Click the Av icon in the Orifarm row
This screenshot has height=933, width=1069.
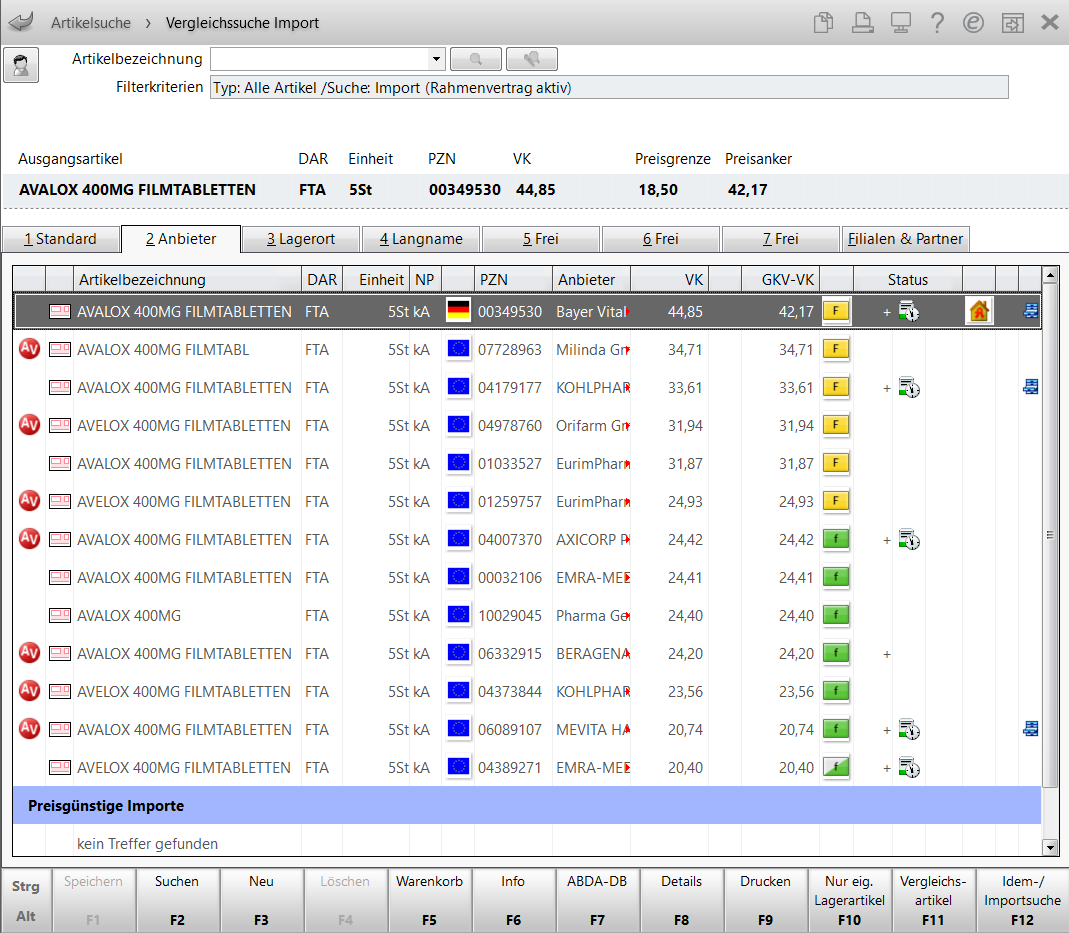coord(29,425)
